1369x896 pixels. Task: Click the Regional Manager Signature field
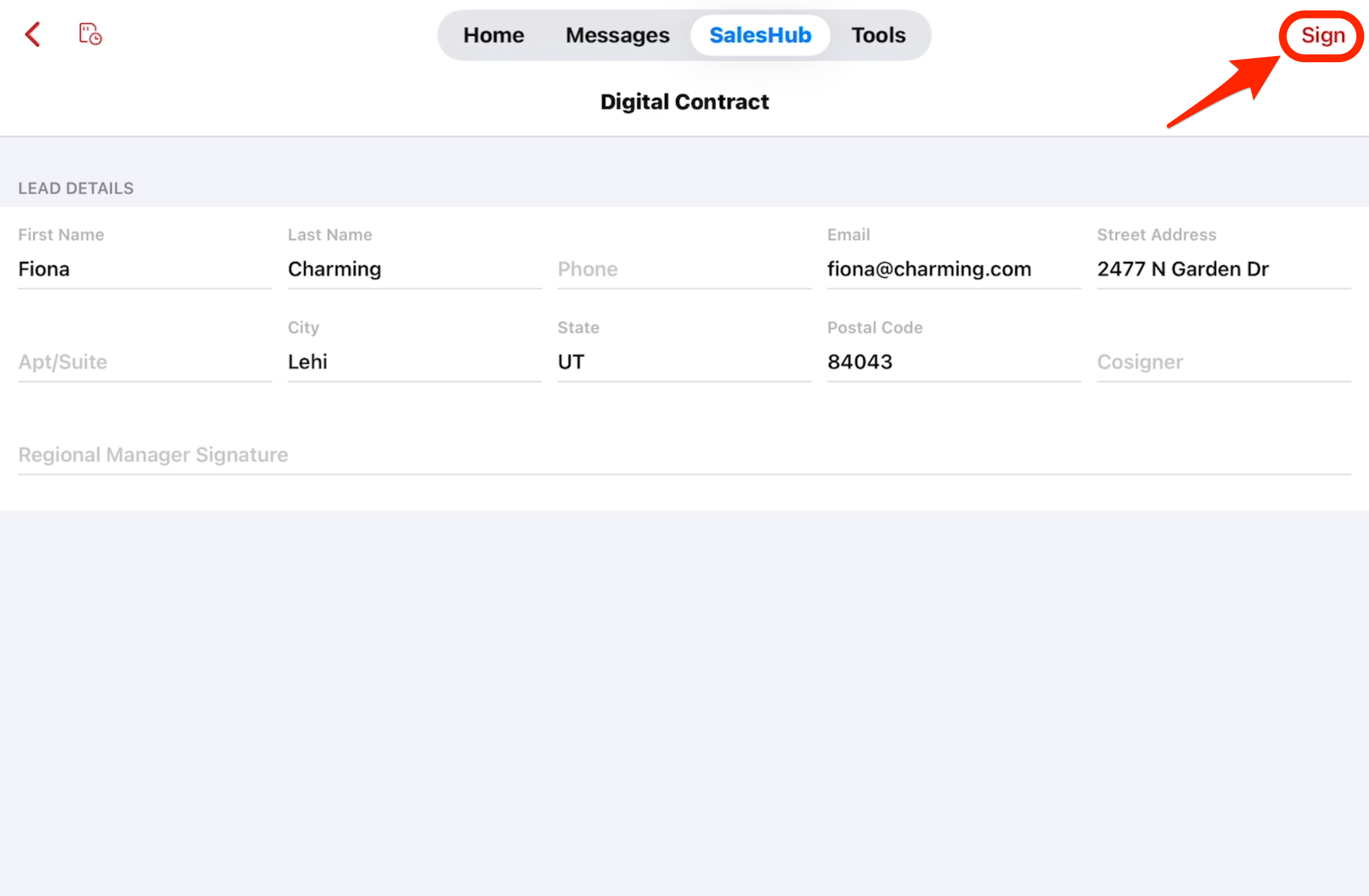click(683, 454)
